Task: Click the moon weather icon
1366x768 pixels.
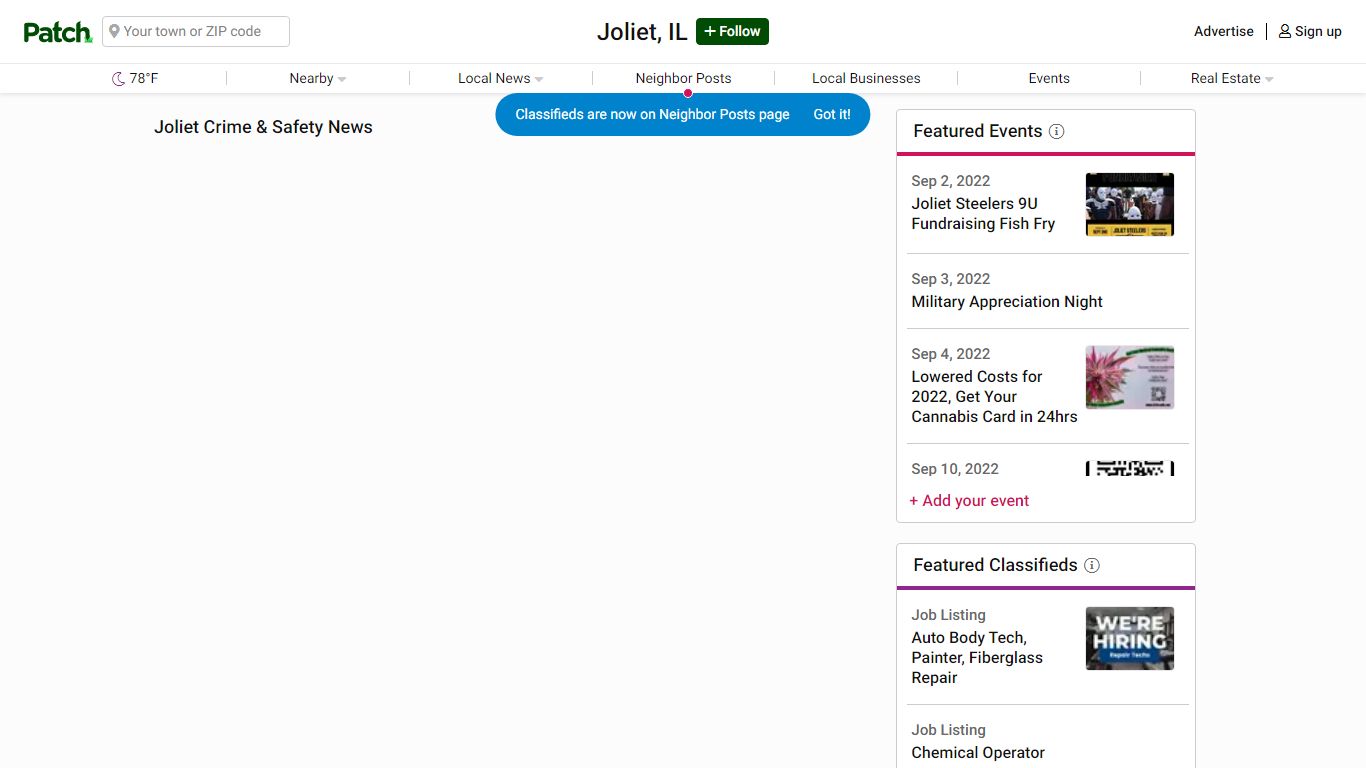Action: (118, 79)
